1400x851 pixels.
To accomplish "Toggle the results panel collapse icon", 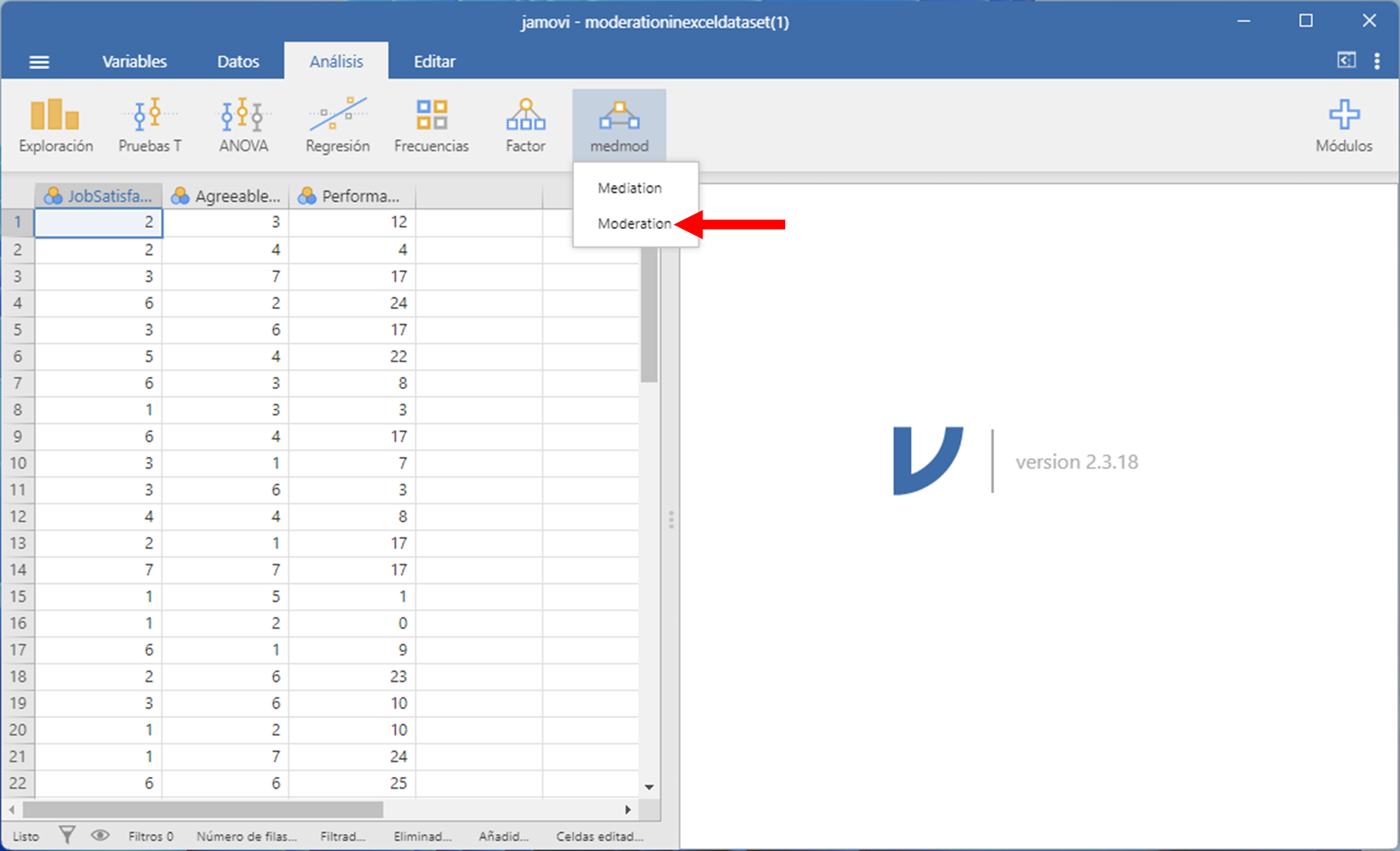I will click(x=1346, y=61).
